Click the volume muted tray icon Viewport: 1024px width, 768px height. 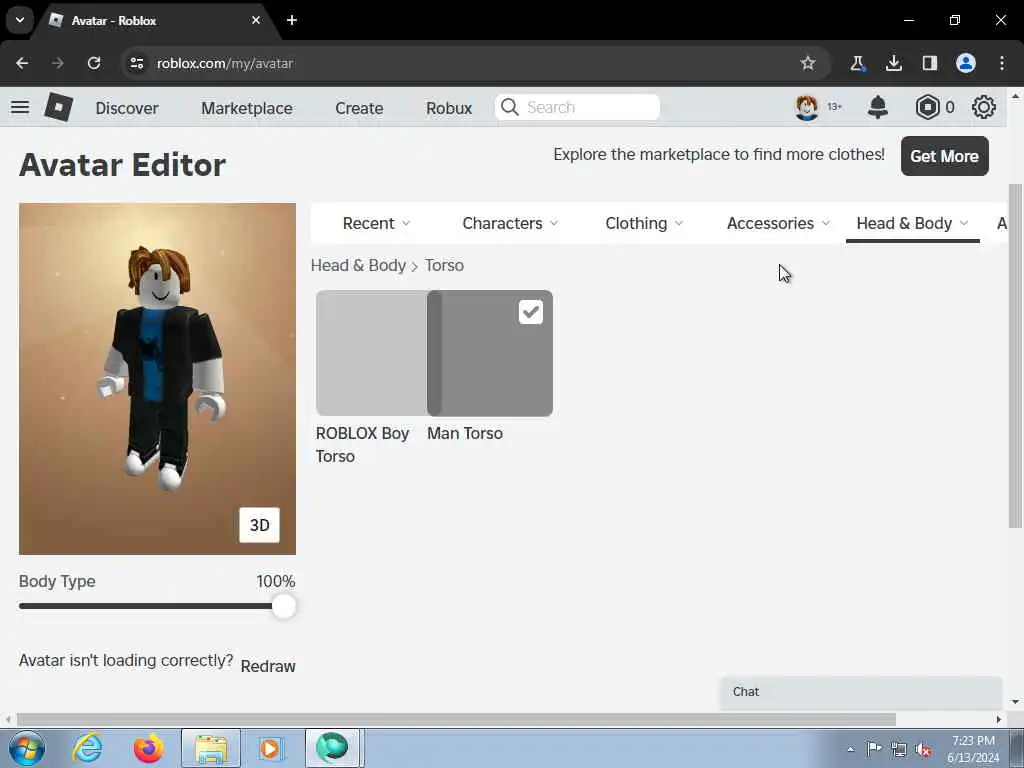click(x=923, y=749)
